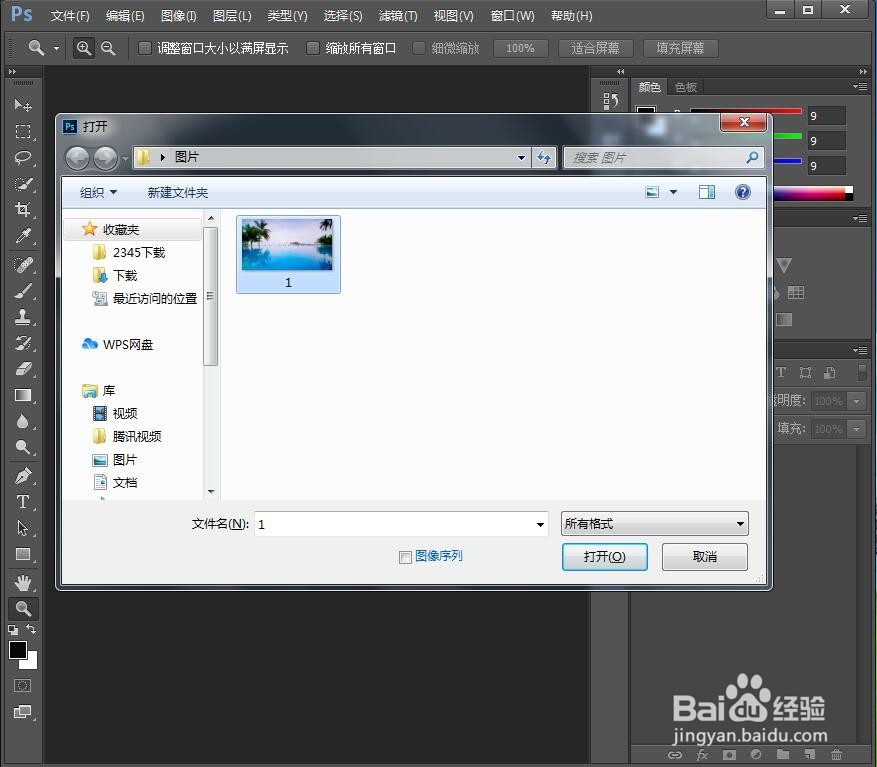Viewport: 877px width, 767px height.
Task: Click the 适合屏幕 button
Action: click(596, 48)
